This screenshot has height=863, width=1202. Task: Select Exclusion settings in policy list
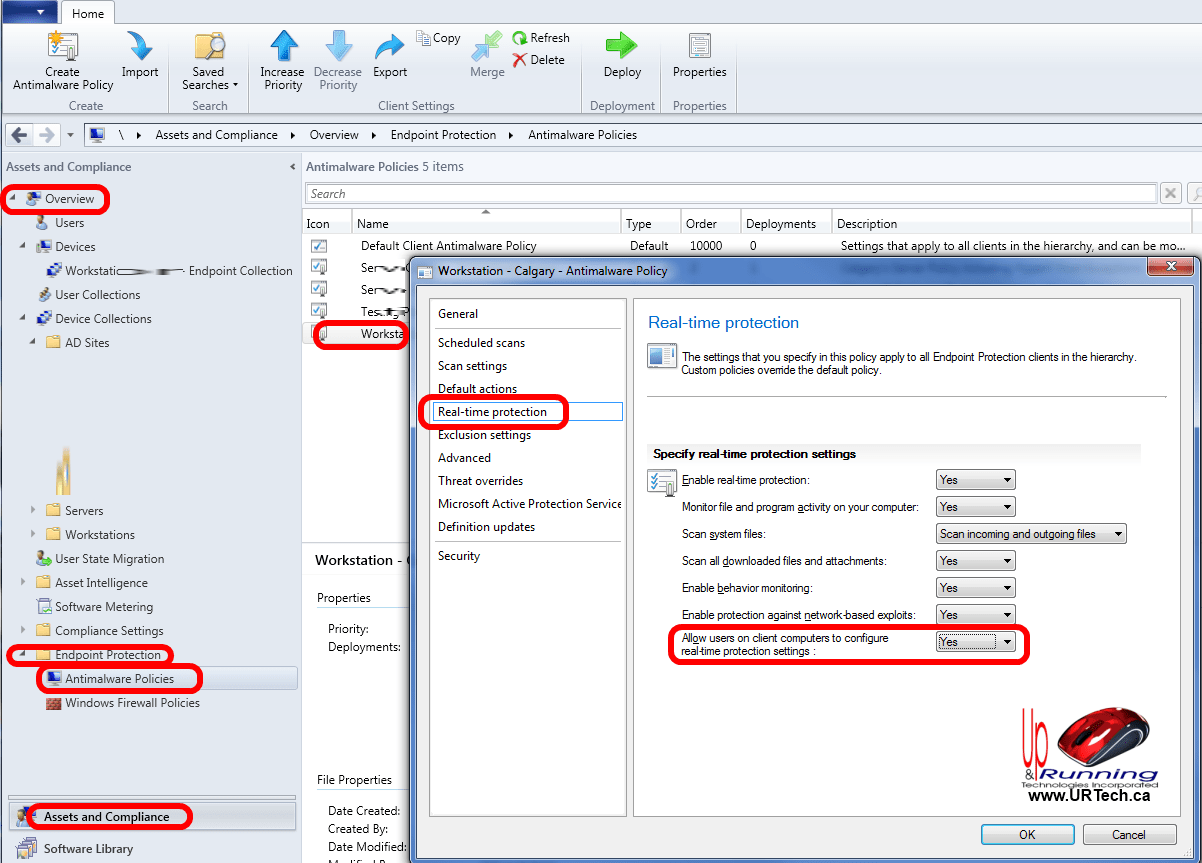484,435
